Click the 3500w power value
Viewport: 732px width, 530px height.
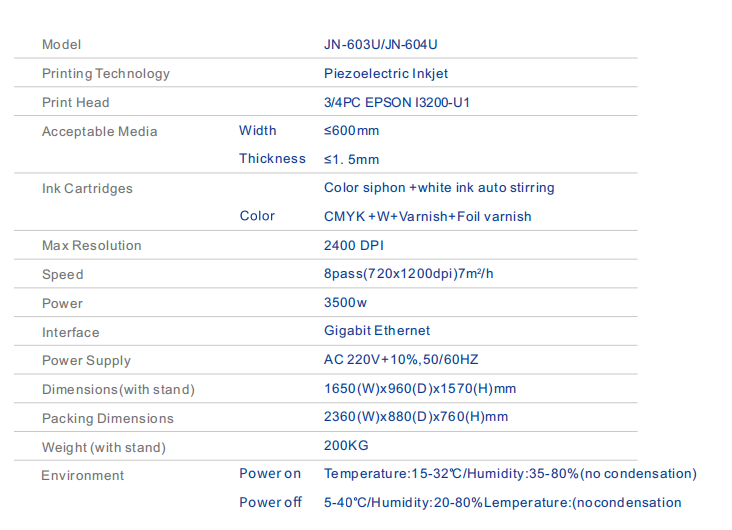point(346,303)
